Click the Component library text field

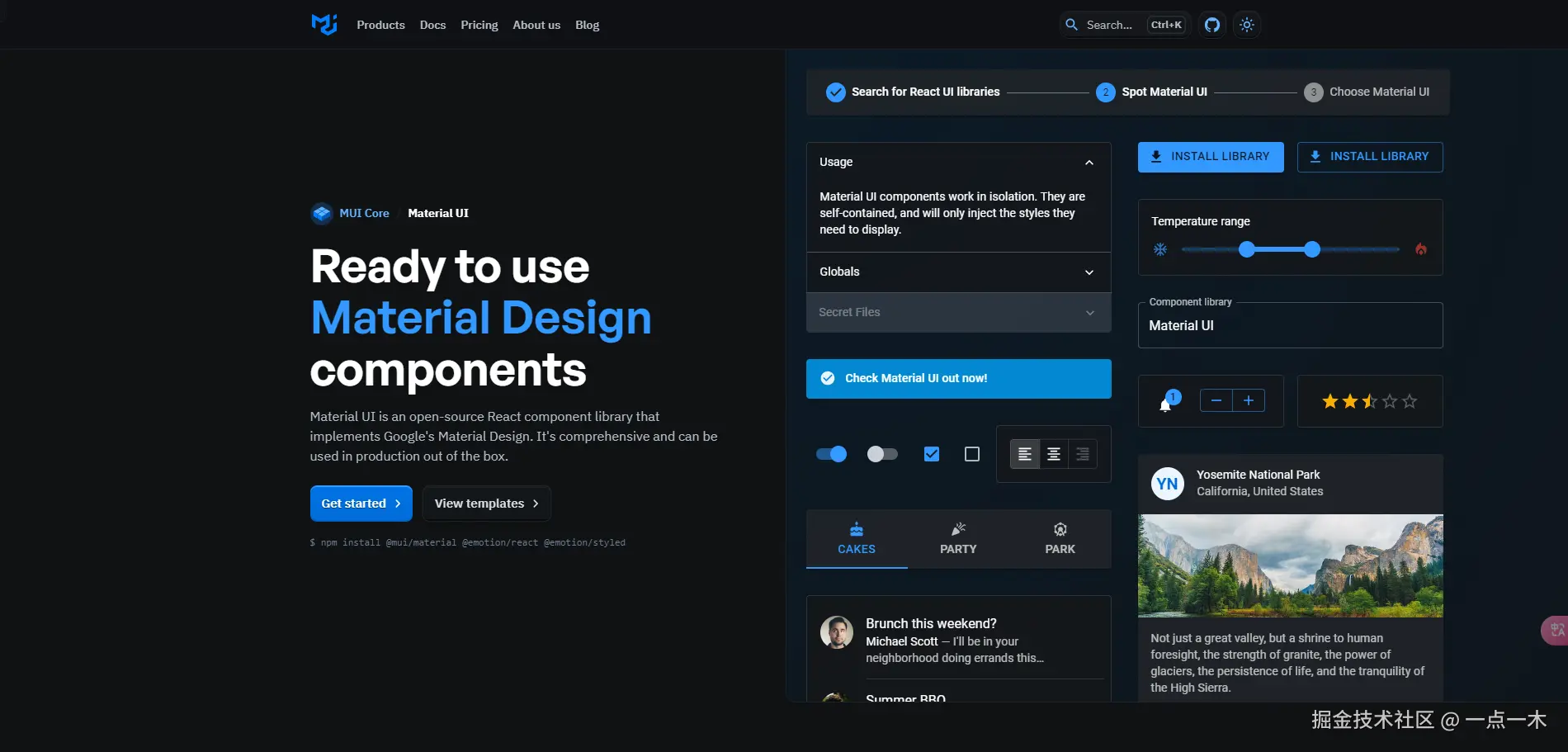coord(1291,325)
